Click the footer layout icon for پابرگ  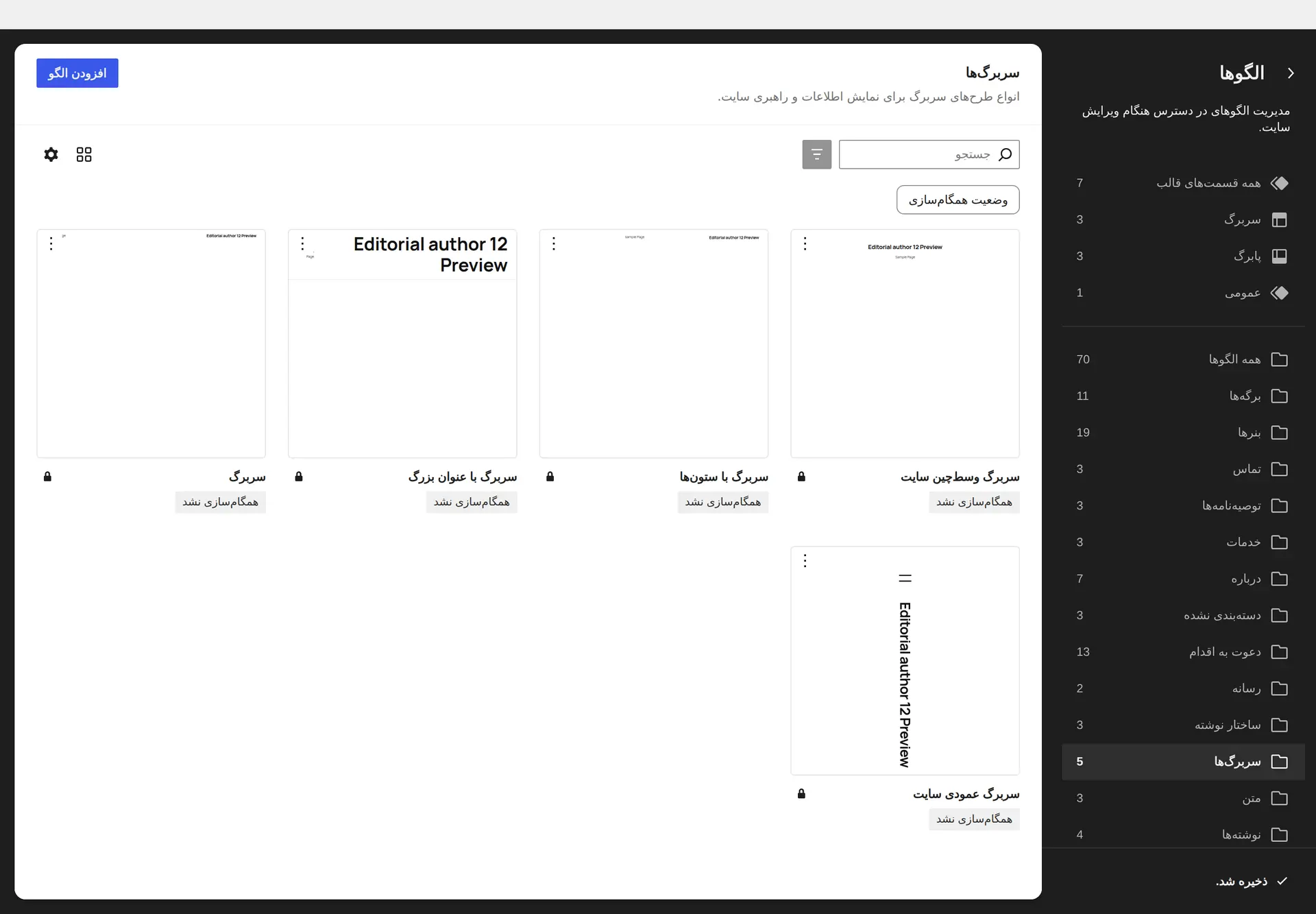[1279, 256]
